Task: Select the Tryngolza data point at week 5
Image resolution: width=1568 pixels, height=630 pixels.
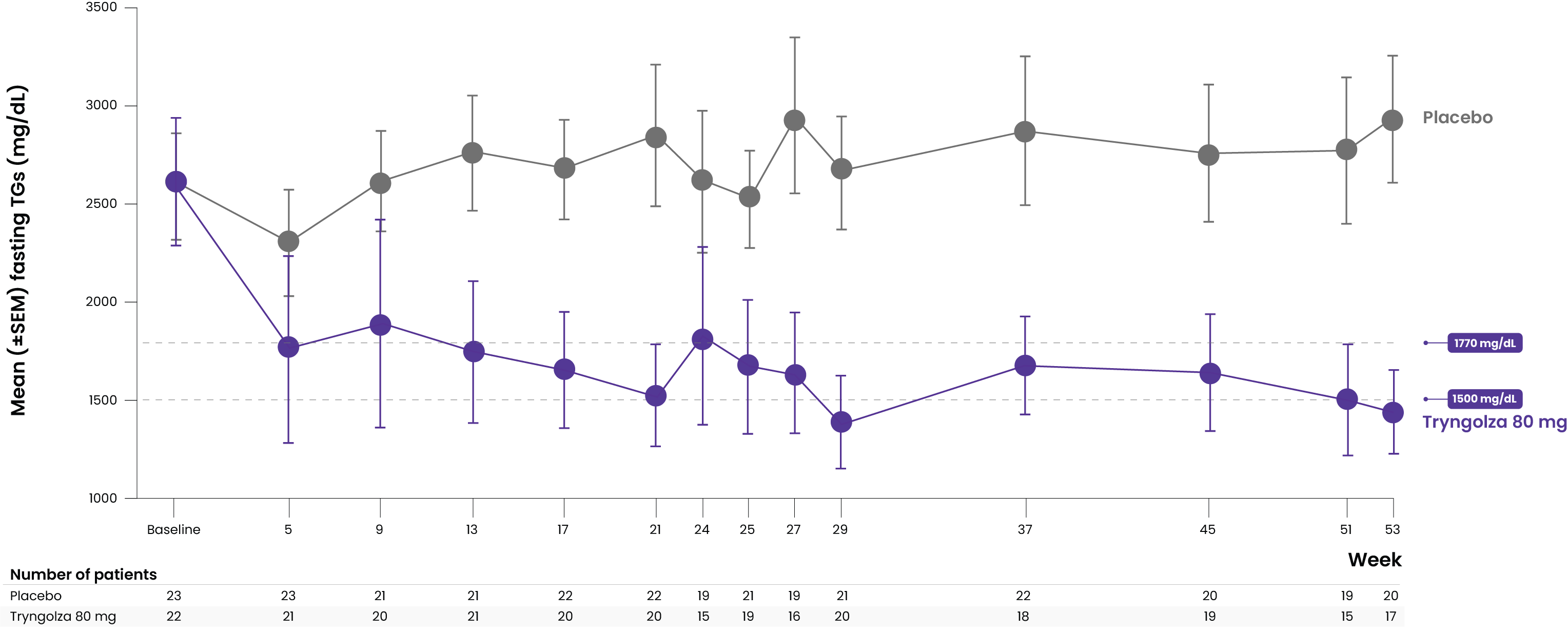Action: click(288, 347)
